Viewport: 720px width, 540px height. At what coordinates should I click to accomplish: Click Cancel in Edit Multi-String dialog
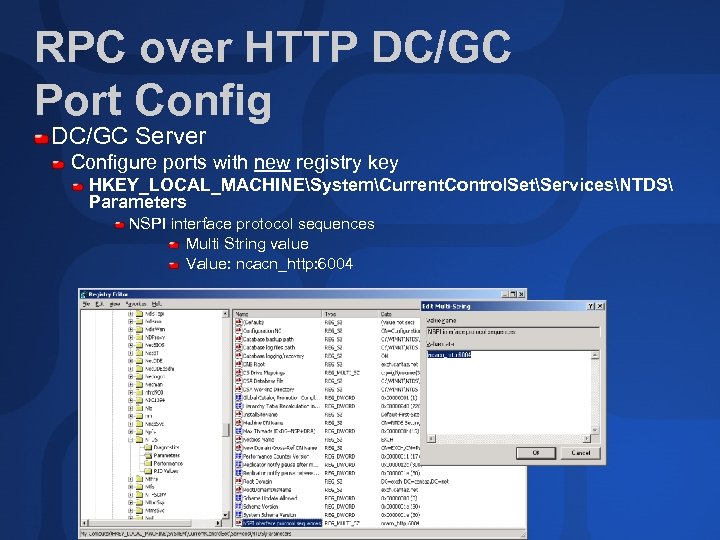580,453
